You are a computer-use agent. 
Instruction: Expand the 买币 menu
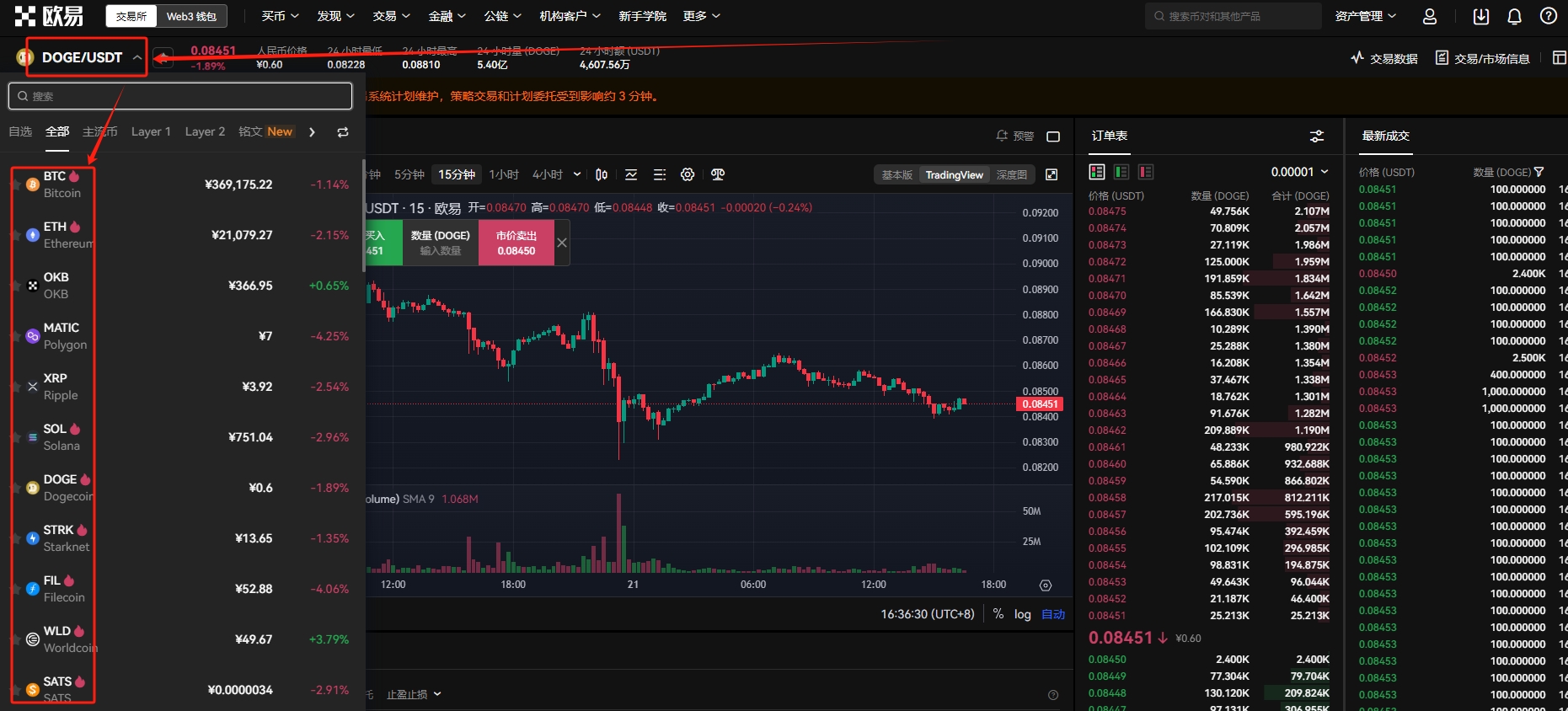point(280,16)
